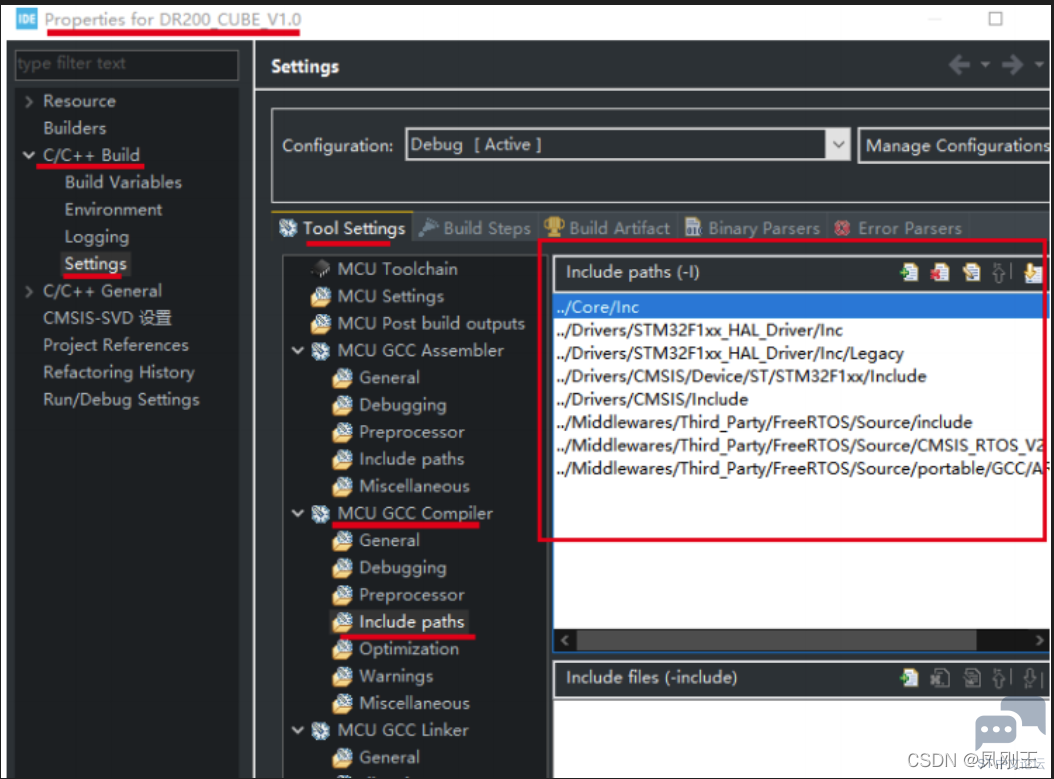Move the include file up
The image size is (1054, 779).
coord(1000,678)
